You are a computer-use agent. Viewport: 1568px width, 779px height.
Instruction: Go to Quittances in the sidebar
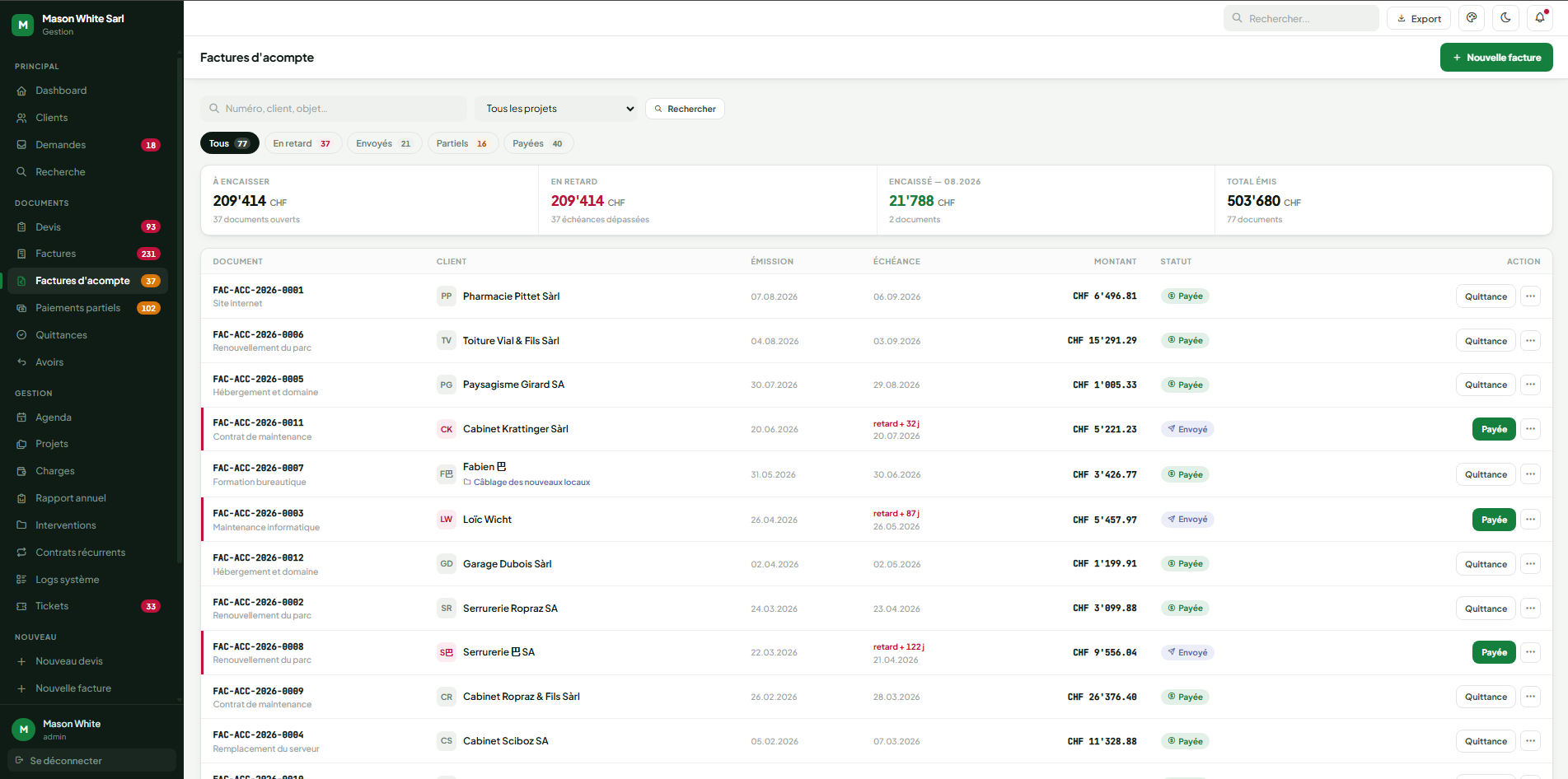click(87, 335)
